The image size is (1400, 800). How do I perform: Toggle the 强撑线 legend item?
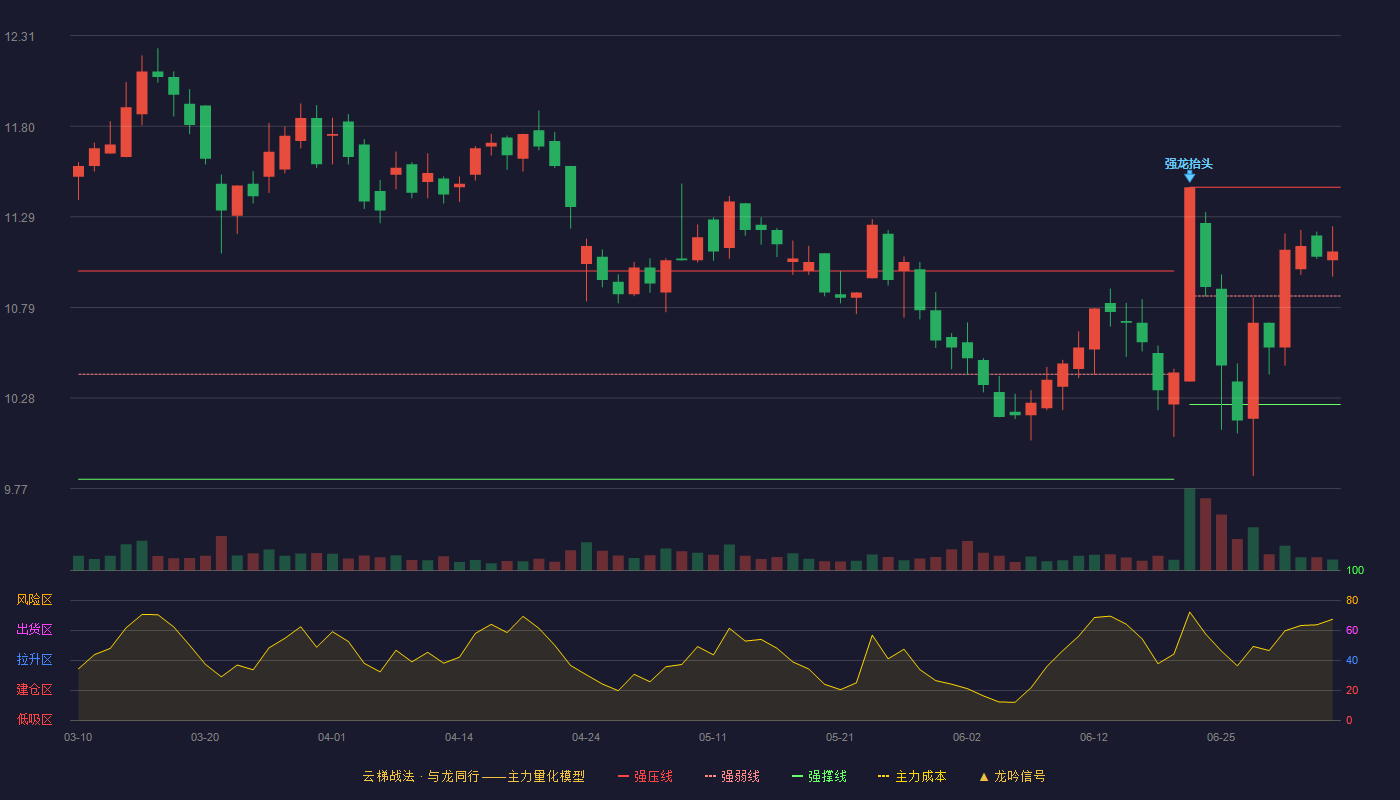tap(819, 776)
